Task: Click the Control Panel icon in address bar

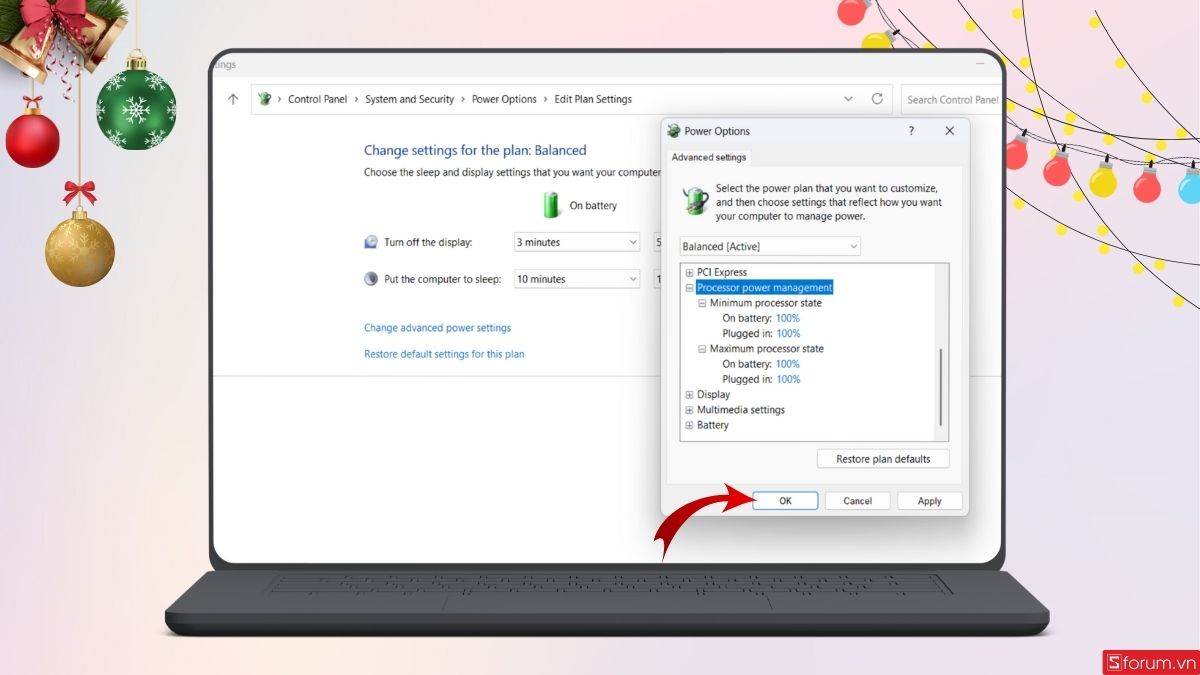Action: click(265, 99)
